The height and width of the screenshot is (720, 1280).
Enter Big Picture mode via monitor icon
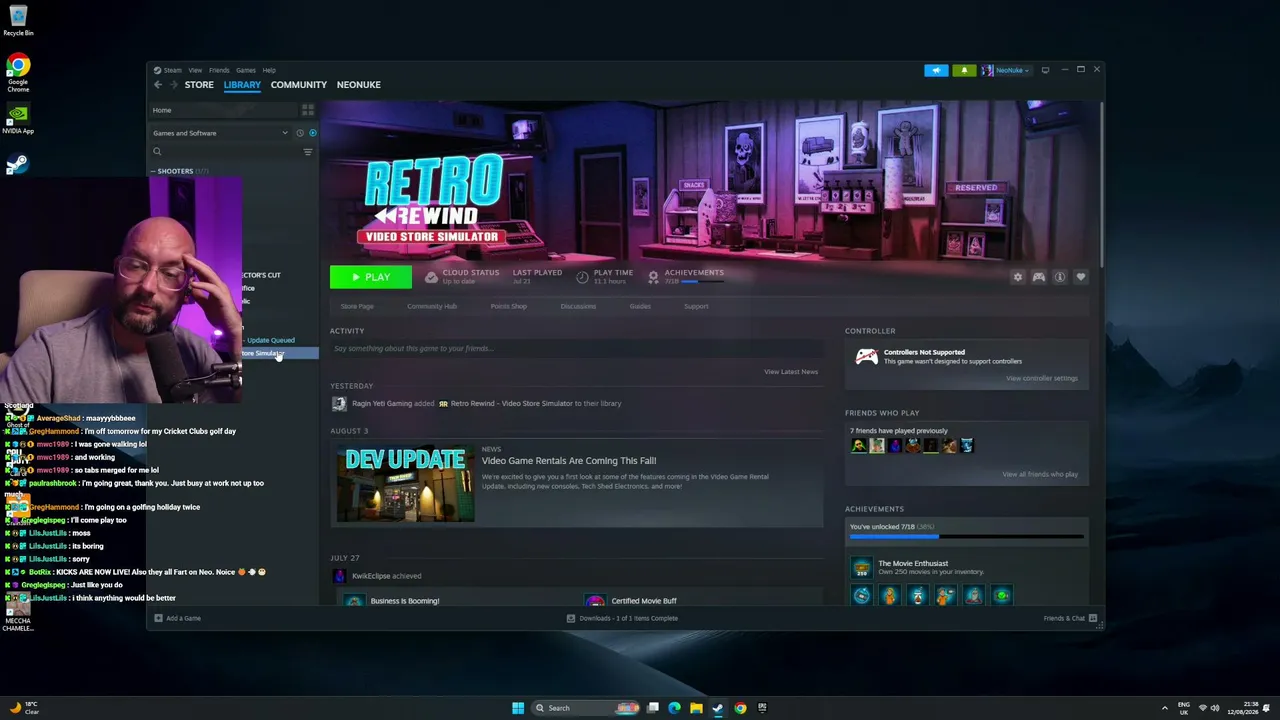(x=1045, y=70)
